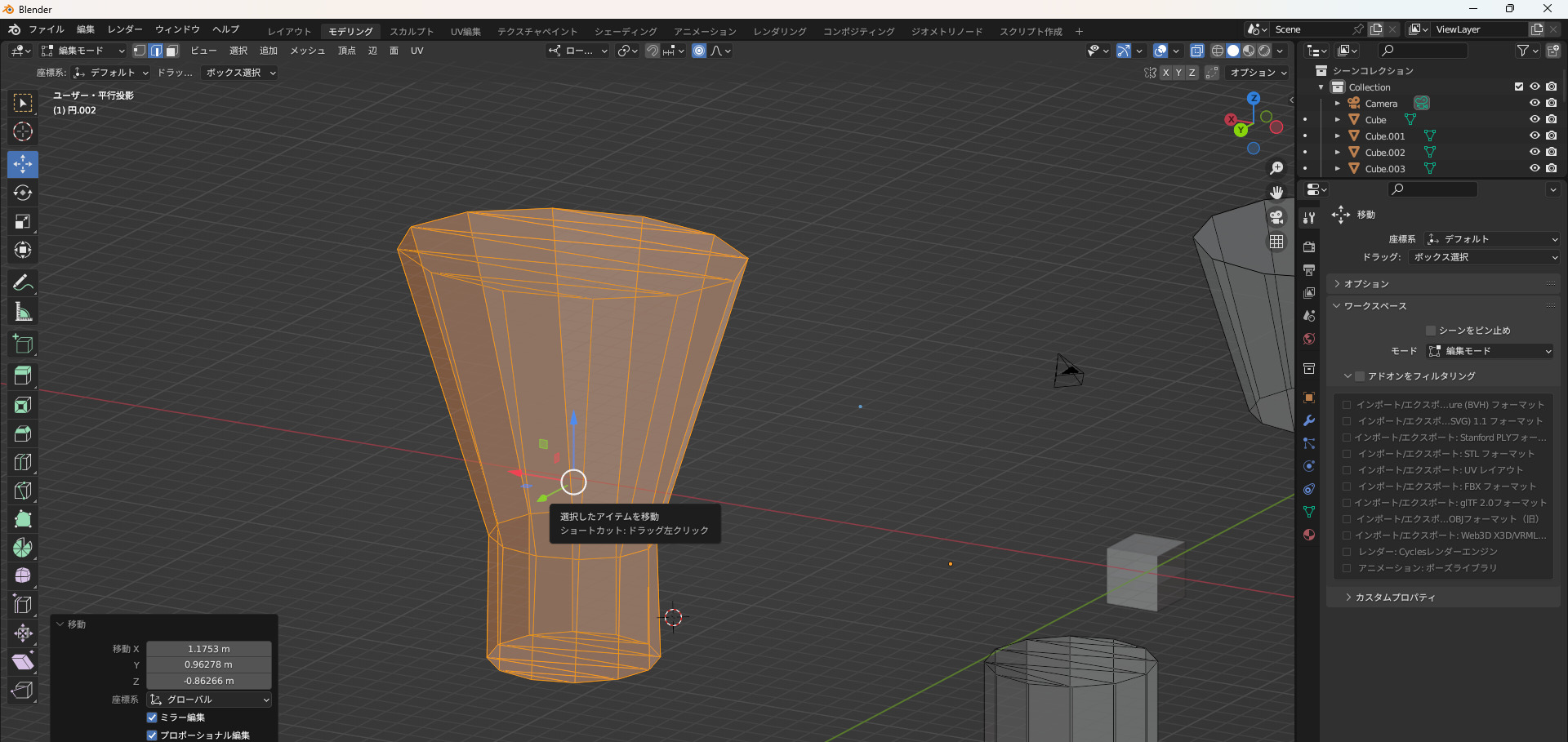Activate the Scale tool
This screenshot has width=1568, height=742.
tap(23, 221)
